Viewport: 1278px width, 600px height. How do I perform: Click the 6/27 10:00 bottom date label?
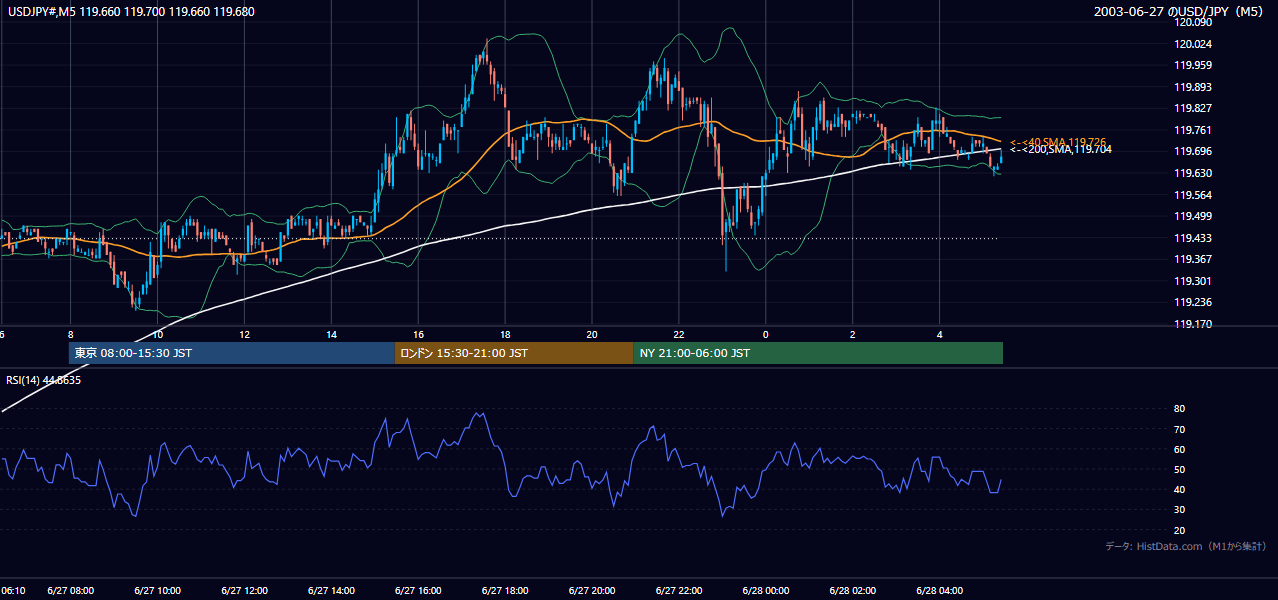point(158,591)
